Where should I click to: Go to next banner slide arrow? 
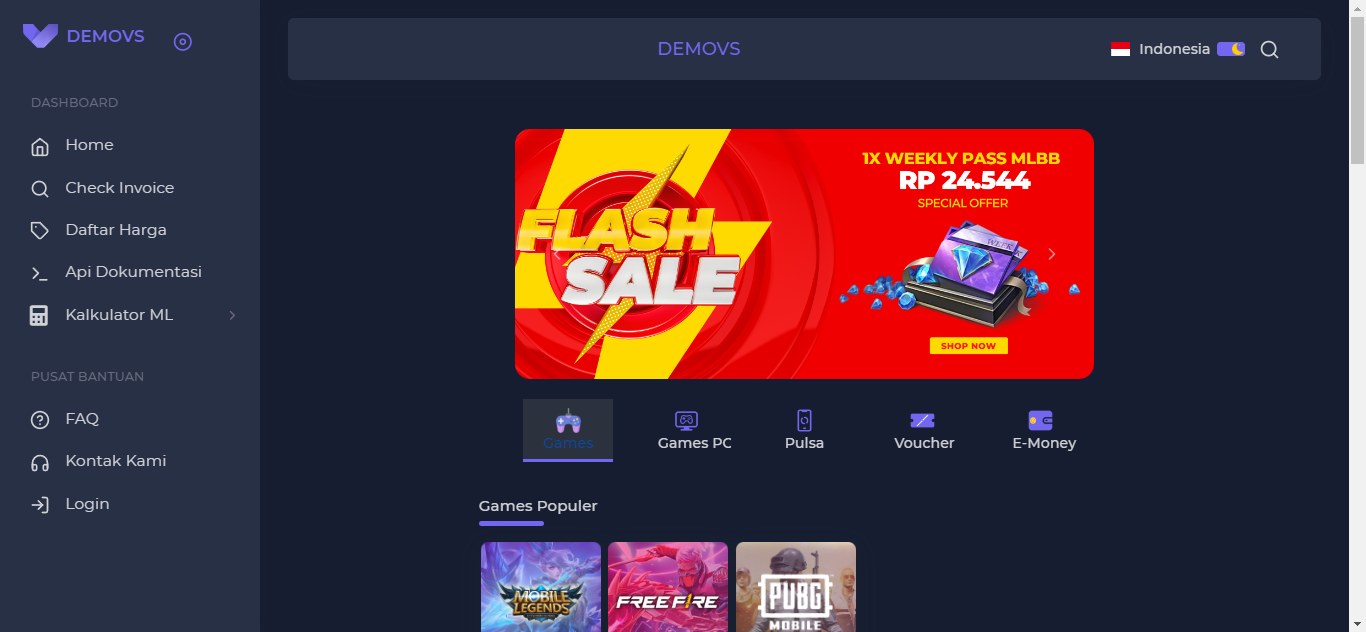[1051, 254]
